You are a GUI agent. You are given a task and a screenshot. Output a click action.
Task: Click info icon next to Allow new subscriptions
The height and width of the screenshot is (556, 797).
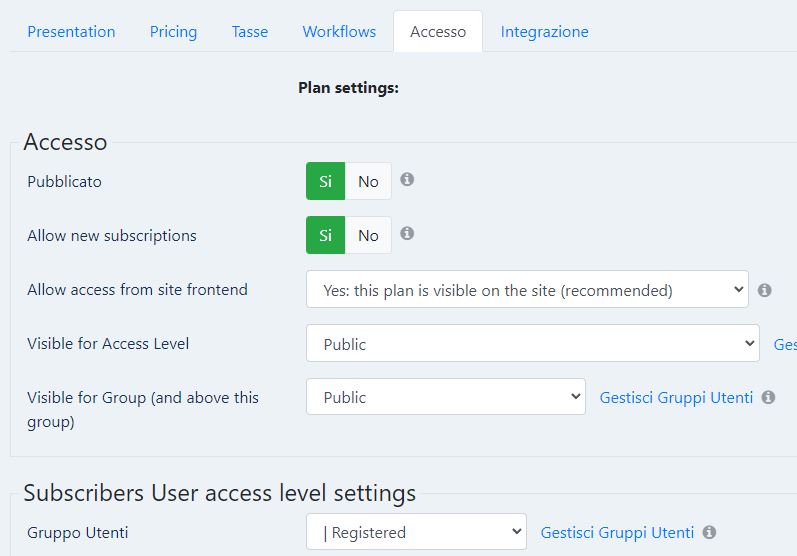click(x=407, y=233)
